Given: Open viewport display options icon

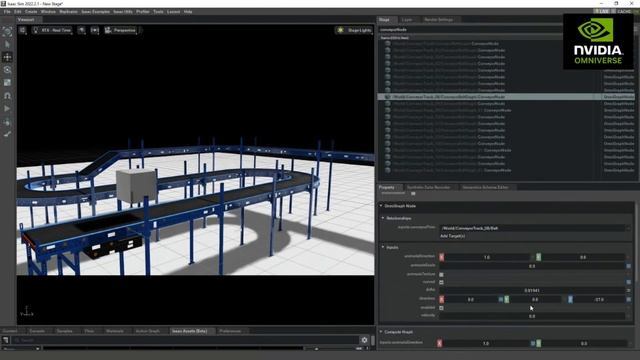Looking at the screenshot, I should point(82,30).
